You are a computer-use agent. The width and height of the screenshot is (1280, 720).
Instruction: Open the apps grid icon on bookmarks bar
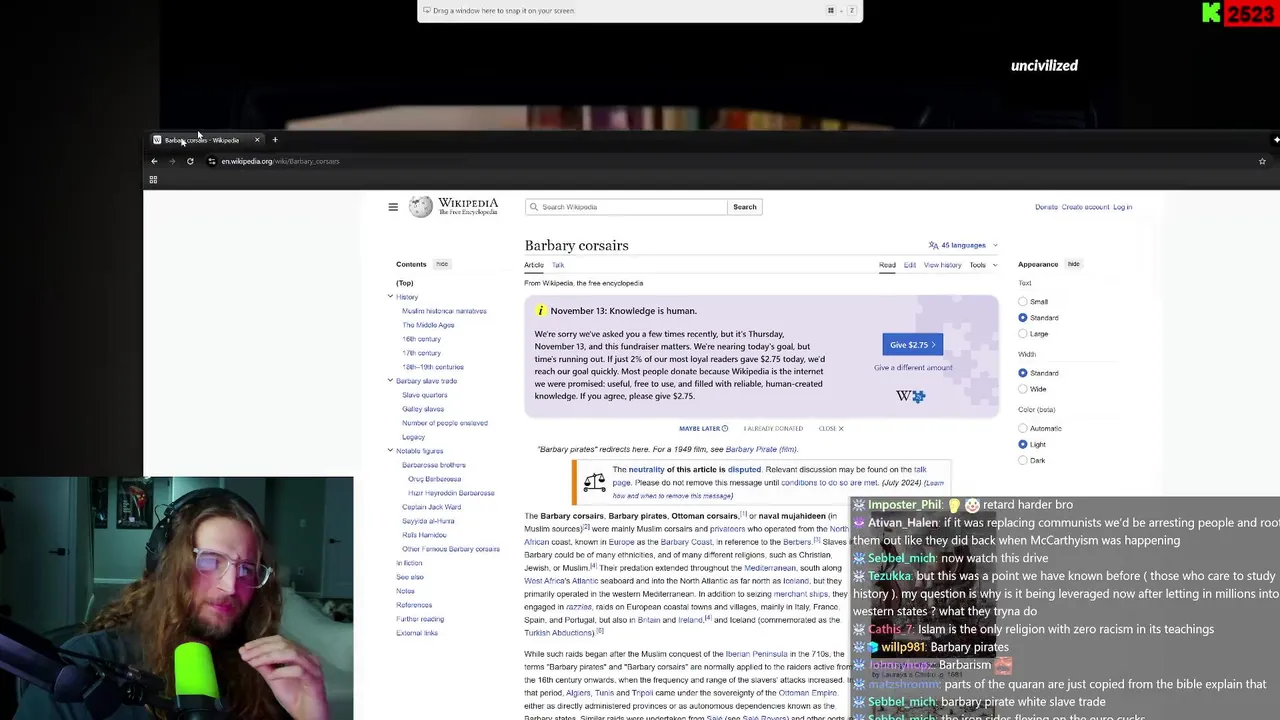[x=153, y=180]
